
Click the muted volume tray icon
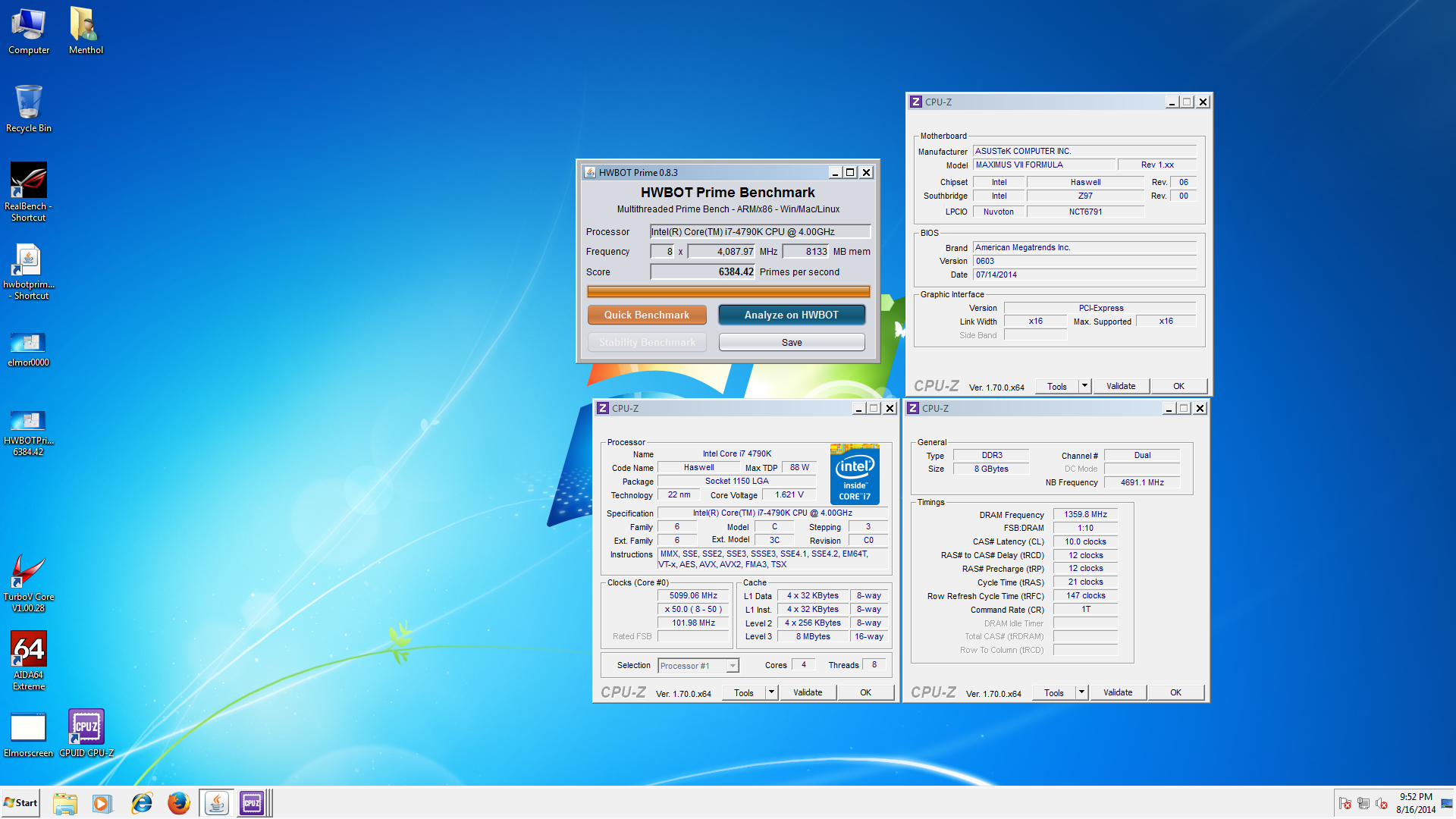[1382, 804]
